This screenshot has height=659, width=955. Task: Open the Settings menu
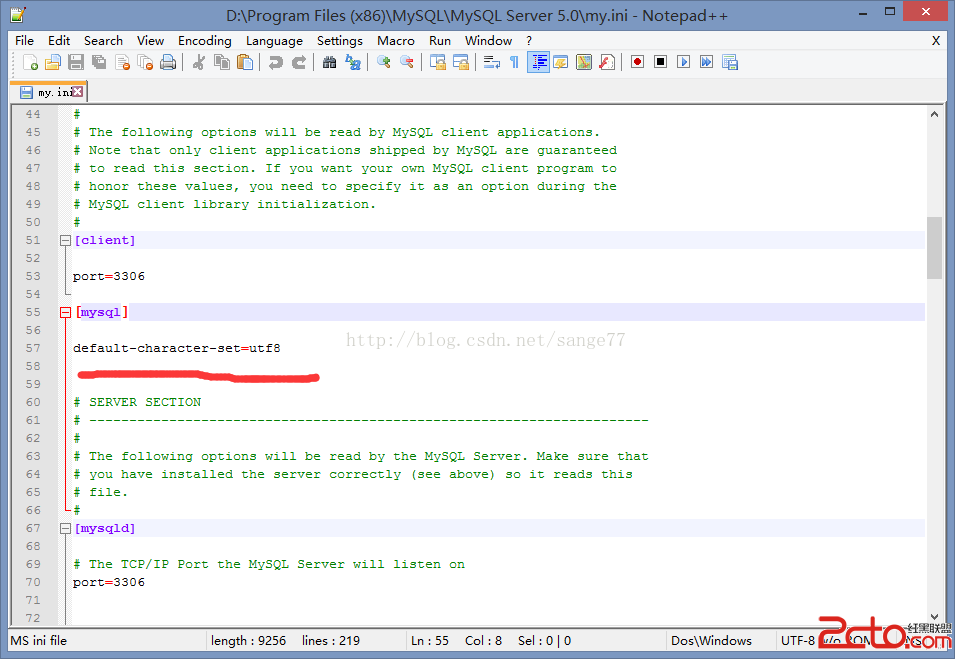pyautogui.click(x=340, y=41)
